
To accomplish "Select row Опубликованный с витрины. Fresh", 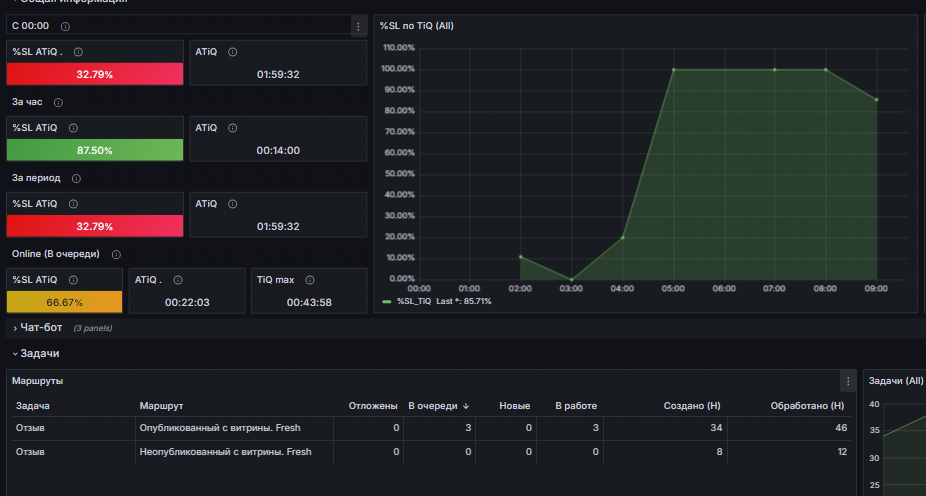I will [x=432, y=428].
